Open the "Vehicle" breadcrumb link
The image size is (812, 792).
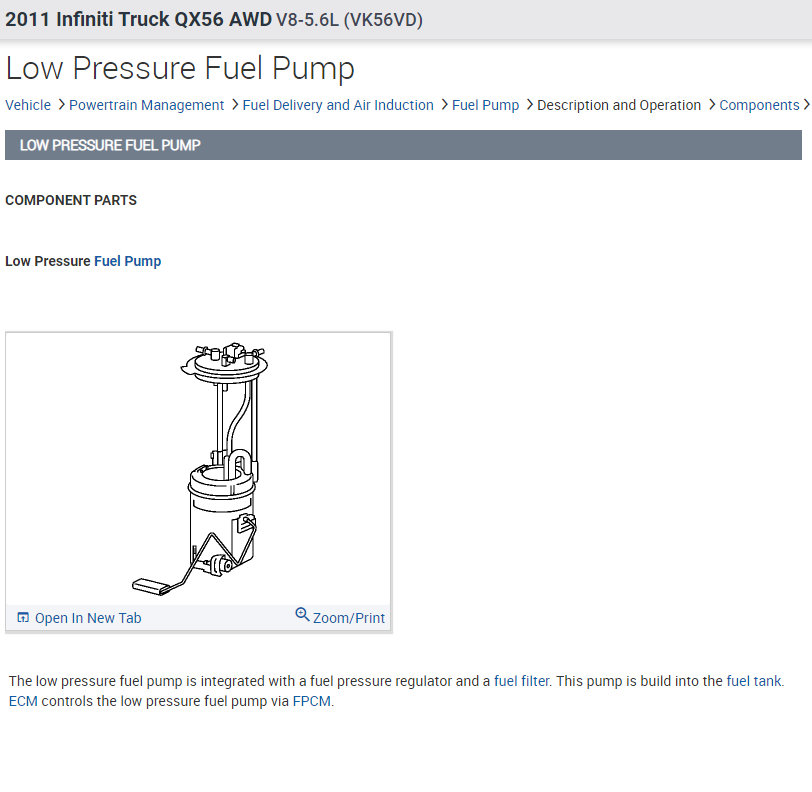point(28,105)
